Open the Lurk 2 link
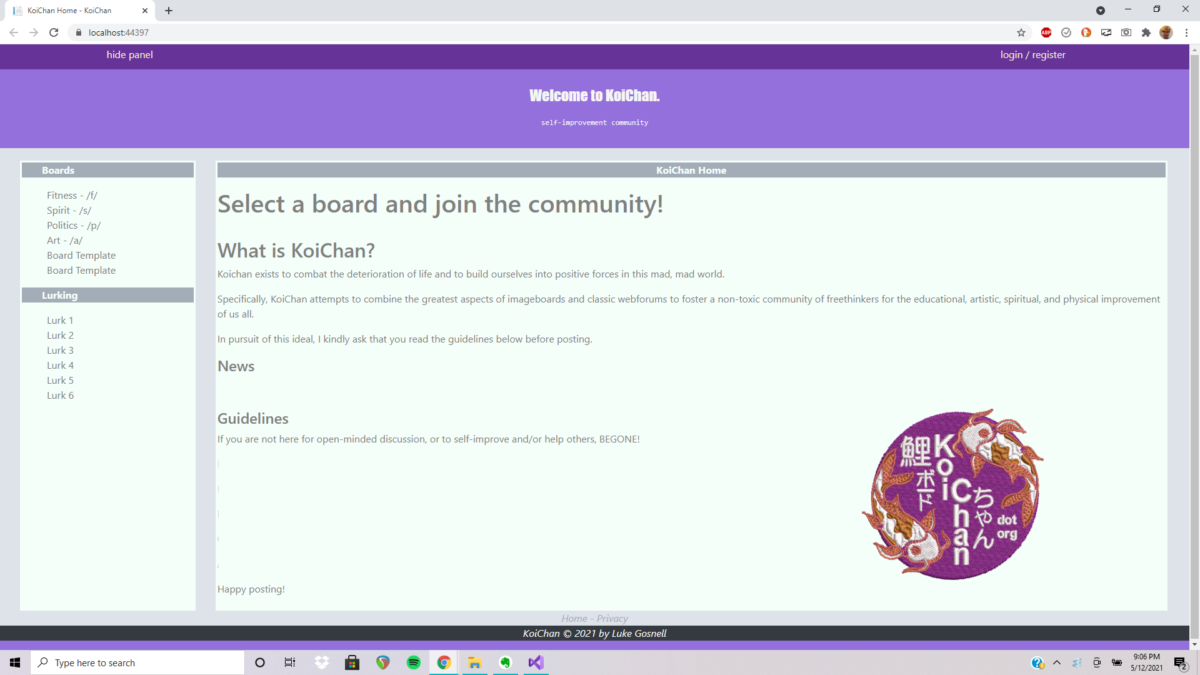 60,336
